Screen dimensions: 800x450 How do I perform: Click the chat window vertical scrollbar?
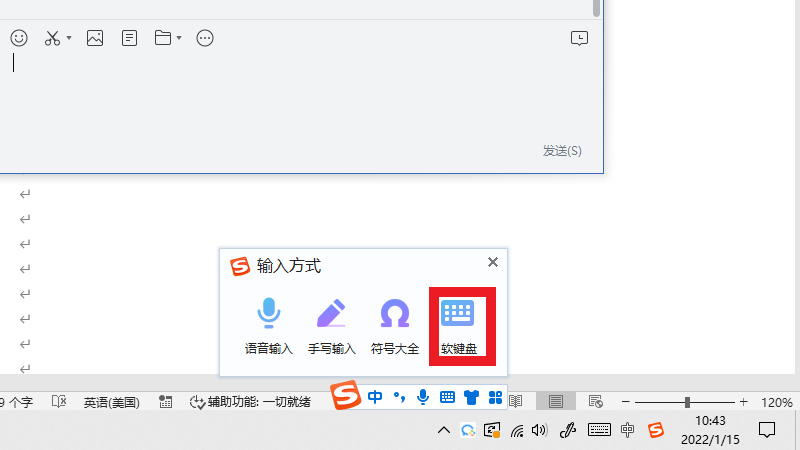pos(596,9)
